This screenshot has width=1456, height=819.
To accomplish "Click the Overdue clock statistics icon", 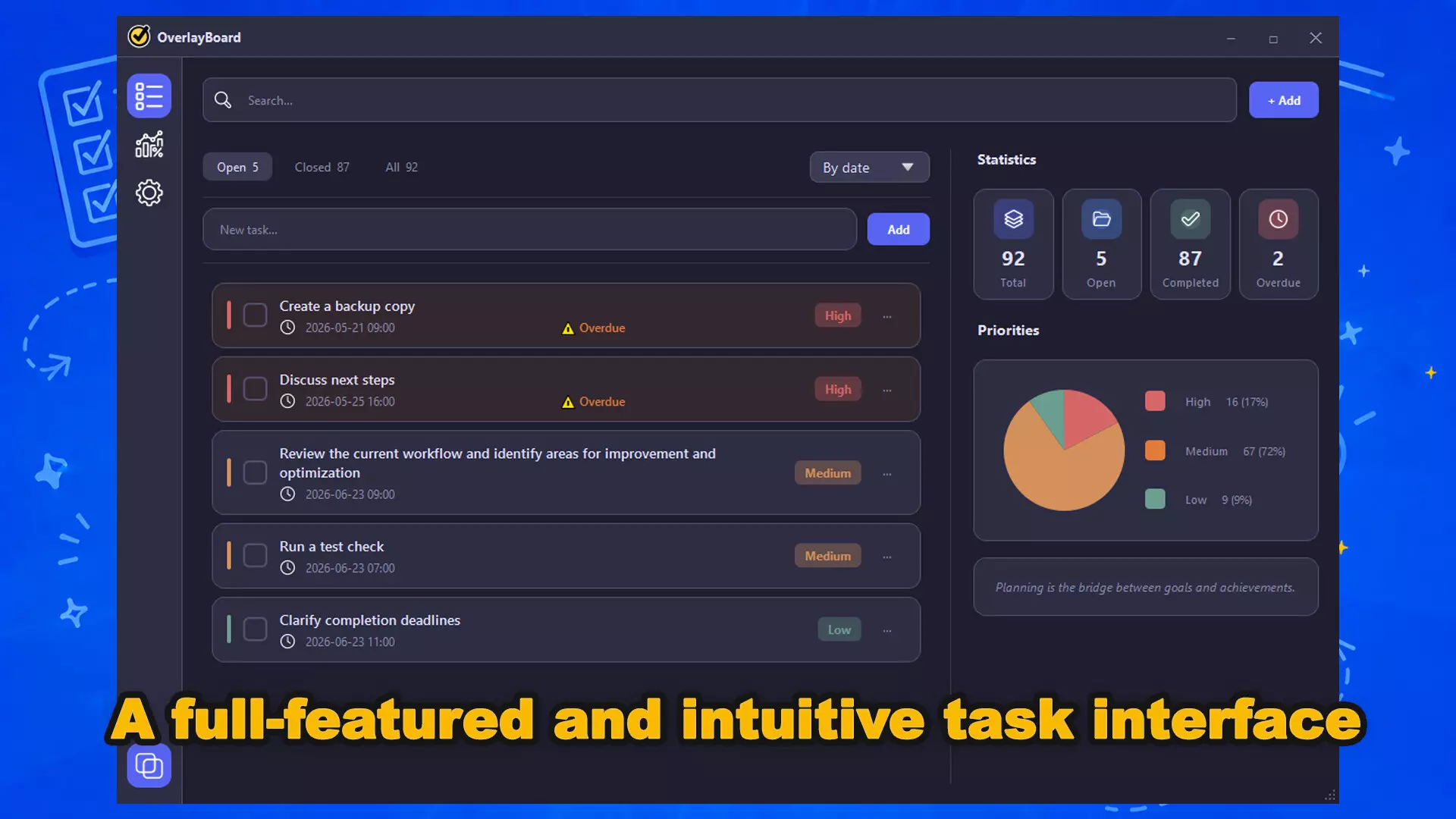I will pos(1278,219).
